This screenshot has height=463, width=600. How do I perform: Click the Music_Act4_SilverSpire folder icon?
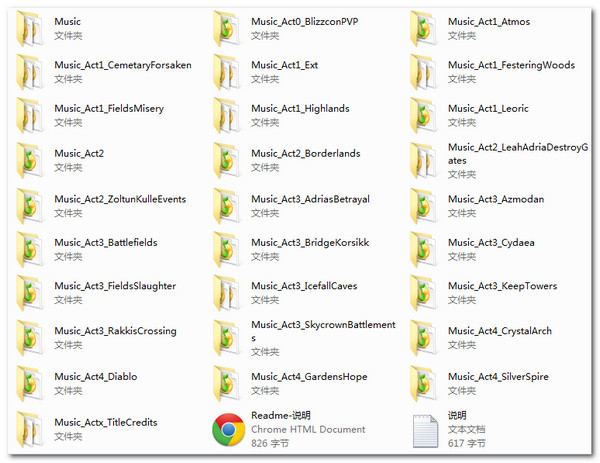424,384
